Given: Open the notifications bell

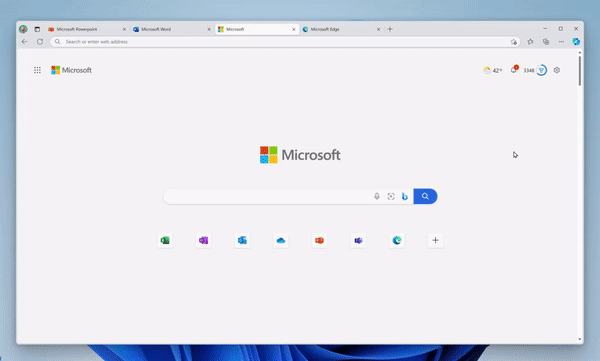Looking at the screenshot, I should 514,70.
